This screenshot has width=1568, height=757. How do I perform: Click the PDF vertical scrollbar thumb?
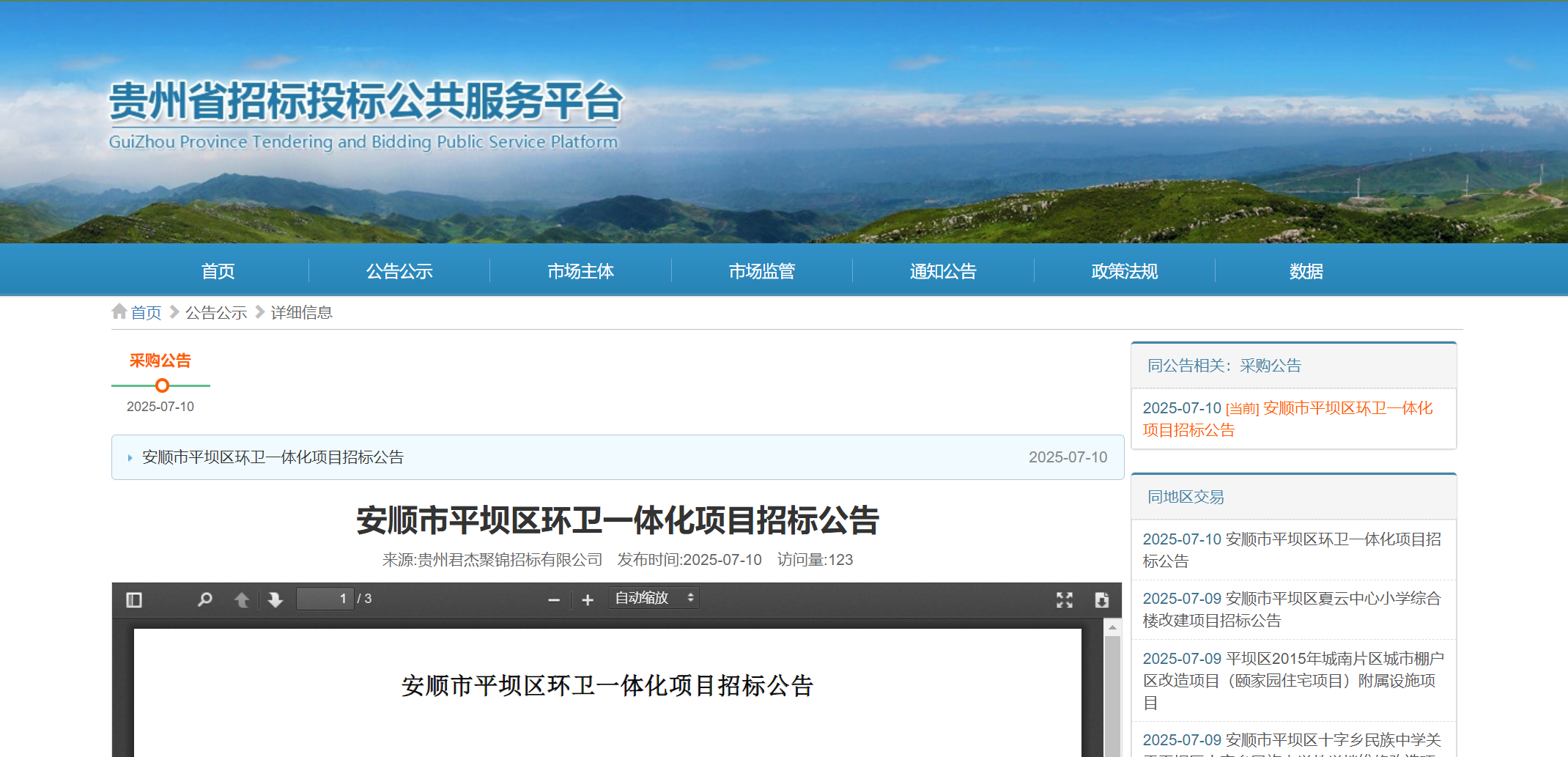tap(1112, 696)
